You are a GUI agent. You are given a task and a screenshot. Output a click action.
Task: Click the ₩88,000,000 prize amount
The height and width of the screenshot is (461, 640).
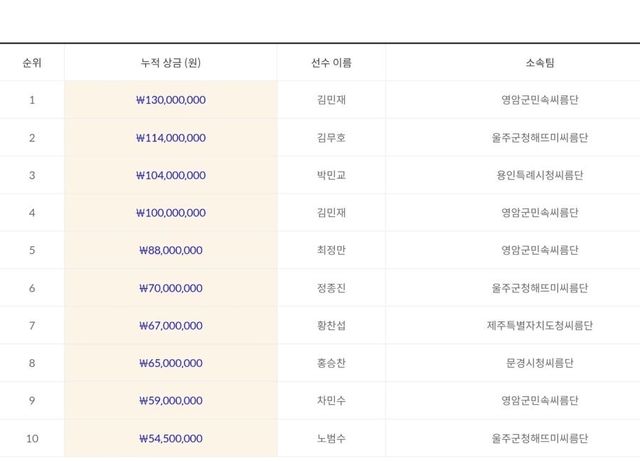click(x=171, y=250)
